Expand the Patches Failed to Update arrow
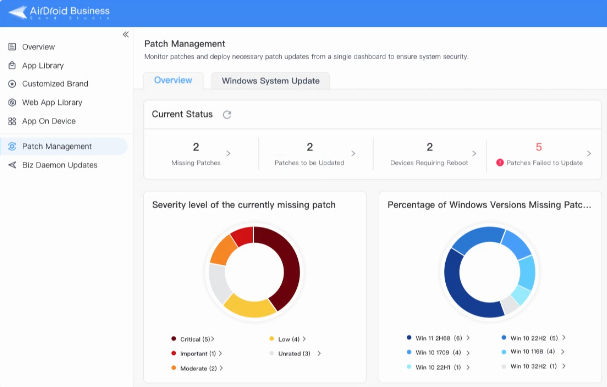 [589, 154]
